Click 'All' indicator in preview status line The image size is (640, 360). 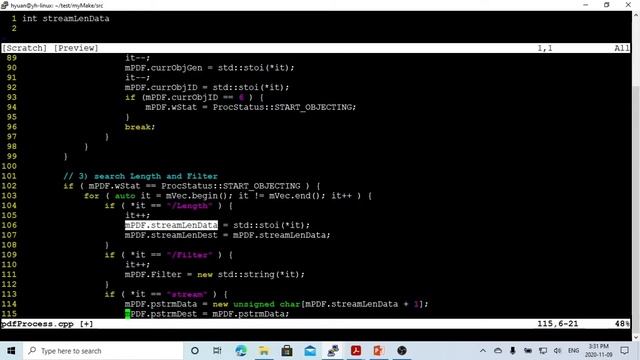coord(622,48)
